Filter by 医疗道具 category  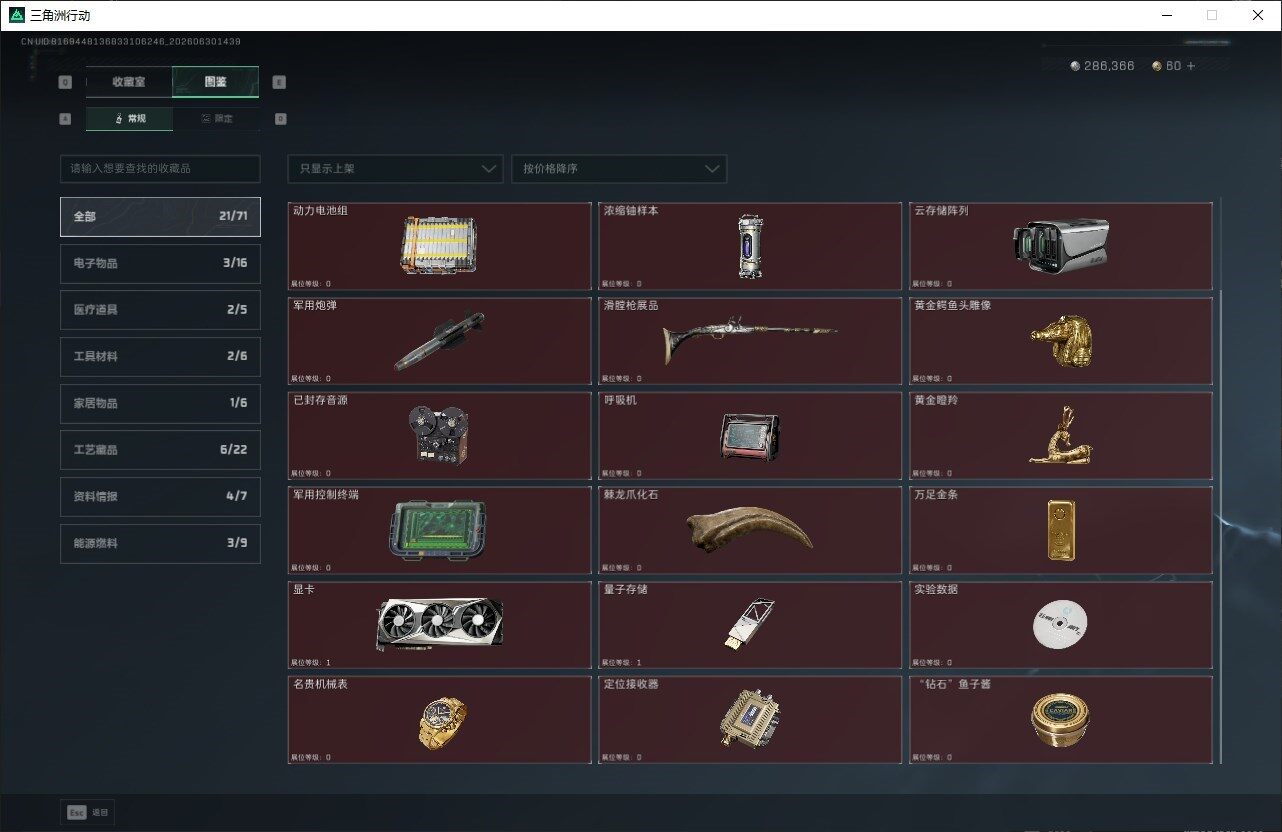coord(160,310)
